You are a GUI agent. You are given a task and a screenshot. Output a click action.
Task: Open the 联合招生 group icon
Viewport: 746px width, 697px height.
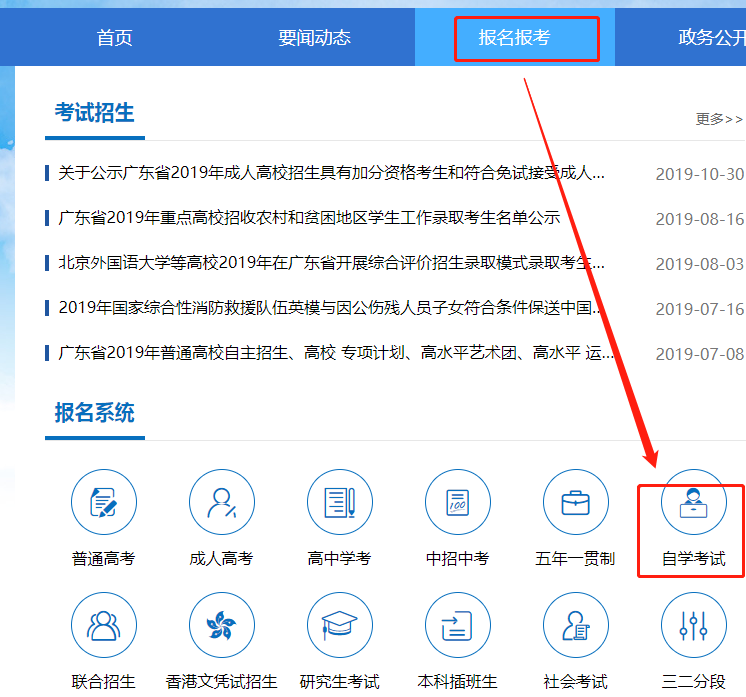click(x=104, y=625)
